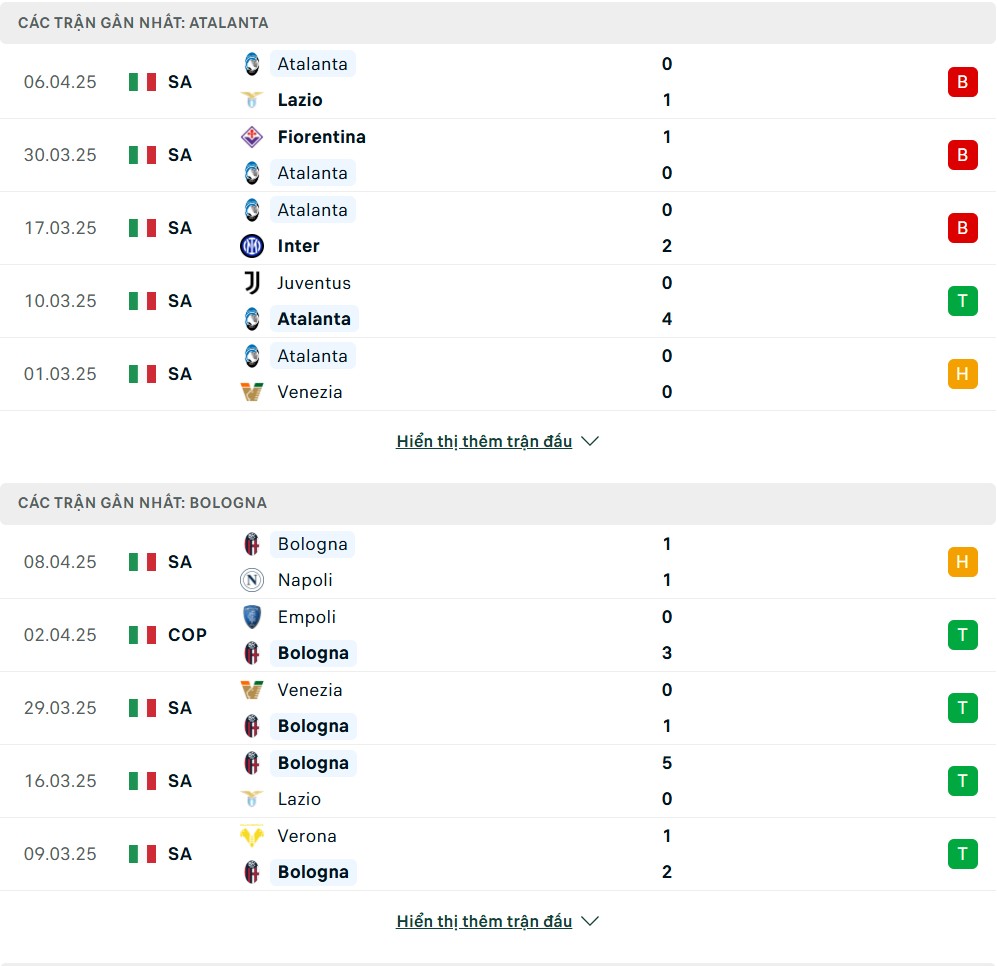Image resolution: width=997 pixels, height=966 pixels.
Task: Click the Venezia crest in the 01.03.25 match
Action: click(252, 392)
